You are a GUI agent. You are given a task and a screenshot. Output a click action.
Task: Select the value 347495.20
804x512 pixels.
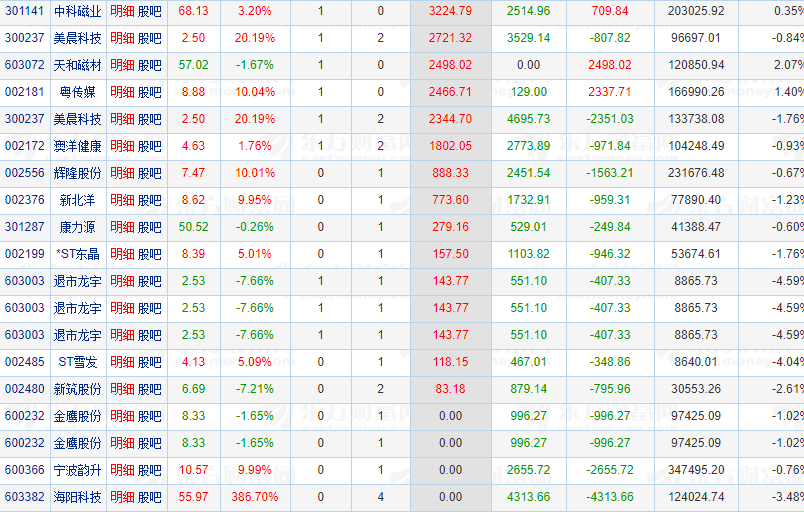tap(696, 470)
